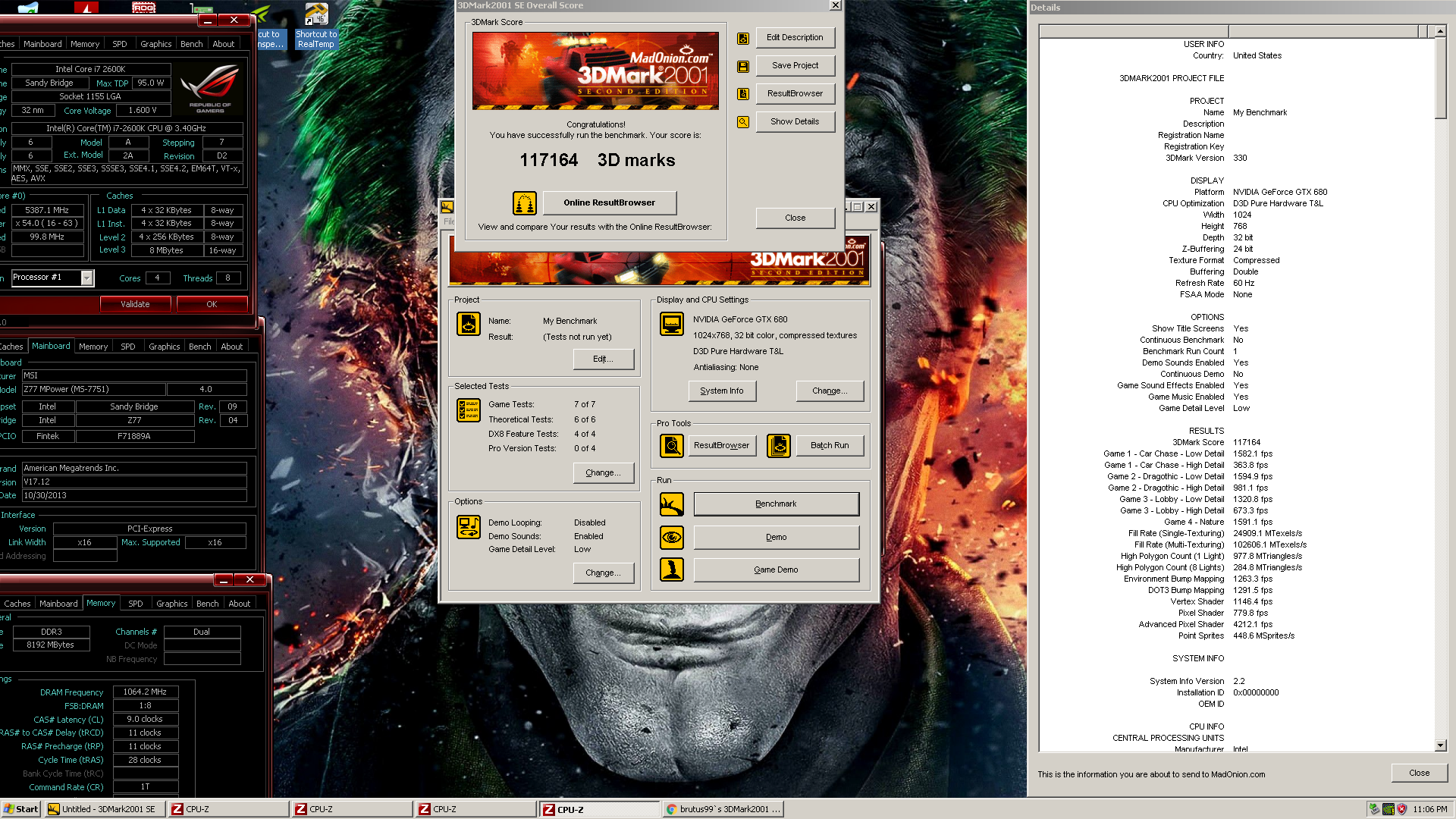Image resolution: width=1456 pixels, height=819 pixels.
Task: Click the Save Project floppy disk icon
Action: point(743,66)
